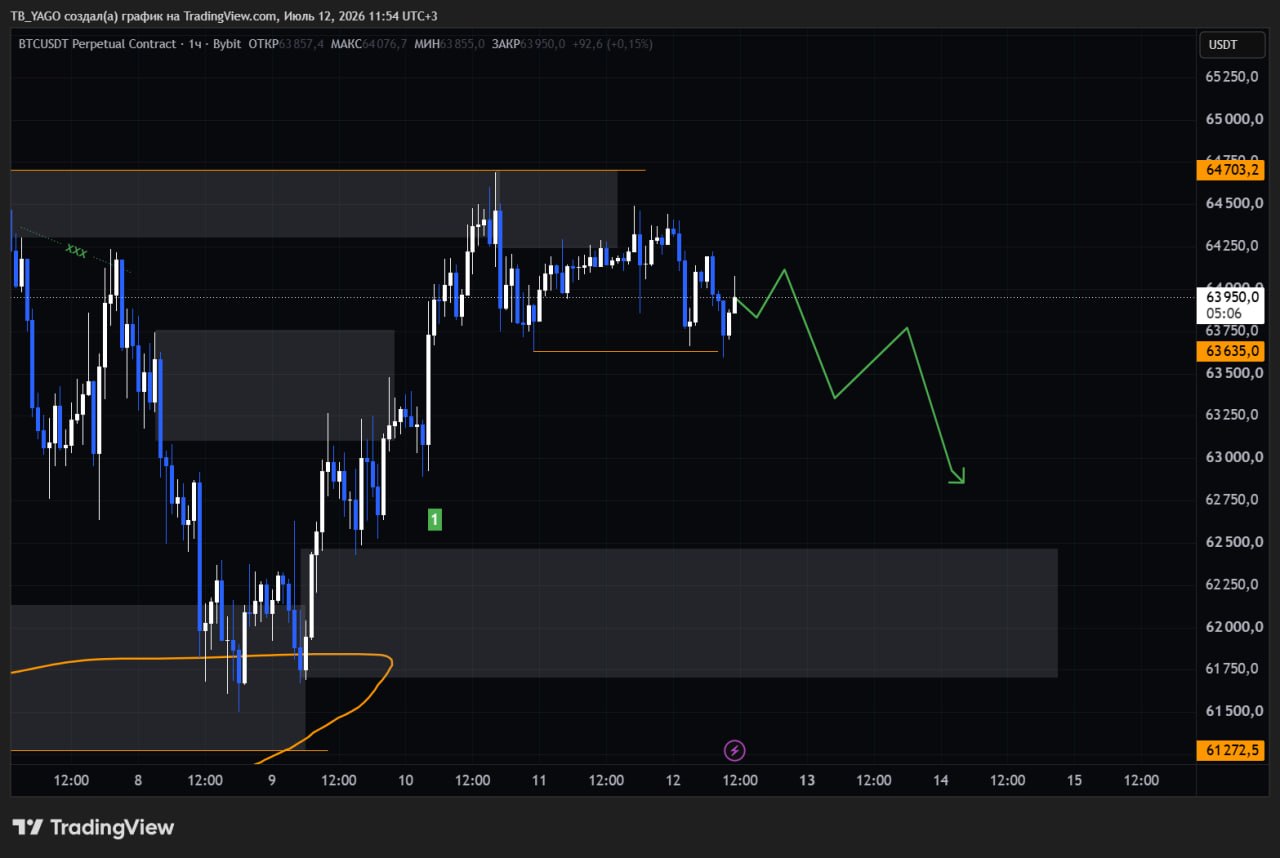The height and width of the screenshot is (858, 1280).
Task: Click the current price tag 63950,0 on axis
Action: click(1230, 297)
